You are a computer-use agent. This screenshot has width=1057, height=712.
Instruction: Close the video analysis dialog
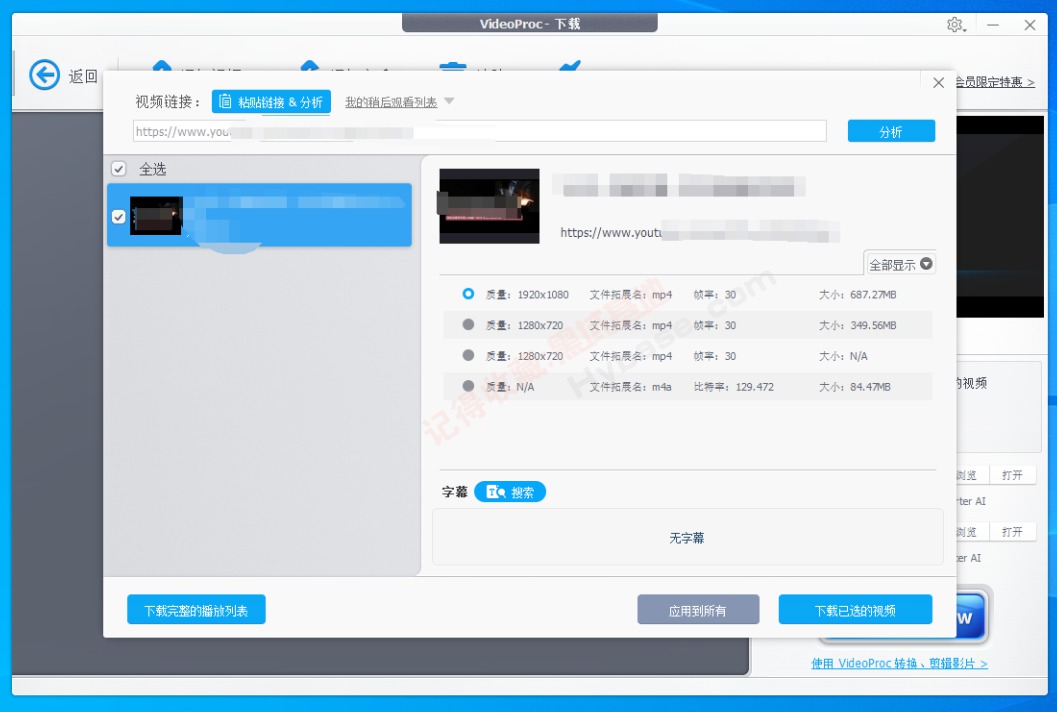938,83
